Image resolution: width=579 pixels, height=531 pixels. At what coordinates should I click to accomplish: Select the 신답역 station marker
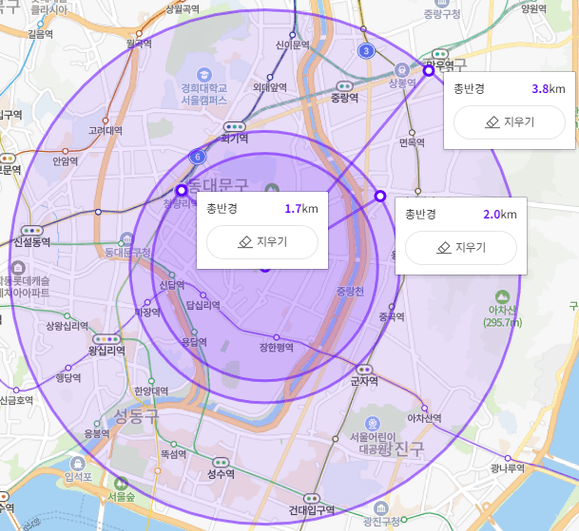(172, 275)
